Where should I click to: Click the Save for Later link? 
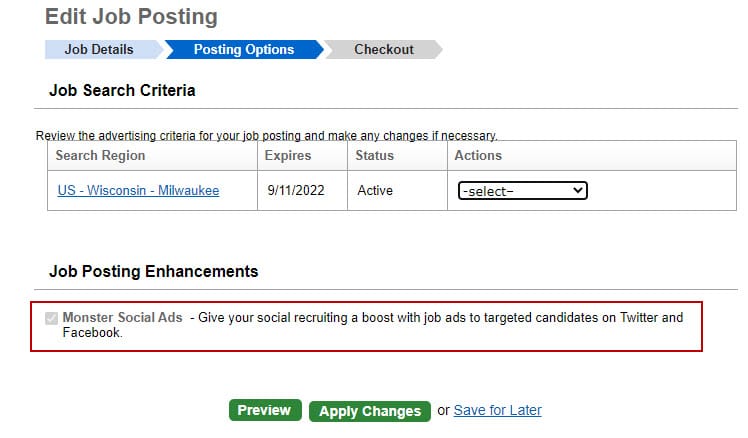click(x=497, y=410)
